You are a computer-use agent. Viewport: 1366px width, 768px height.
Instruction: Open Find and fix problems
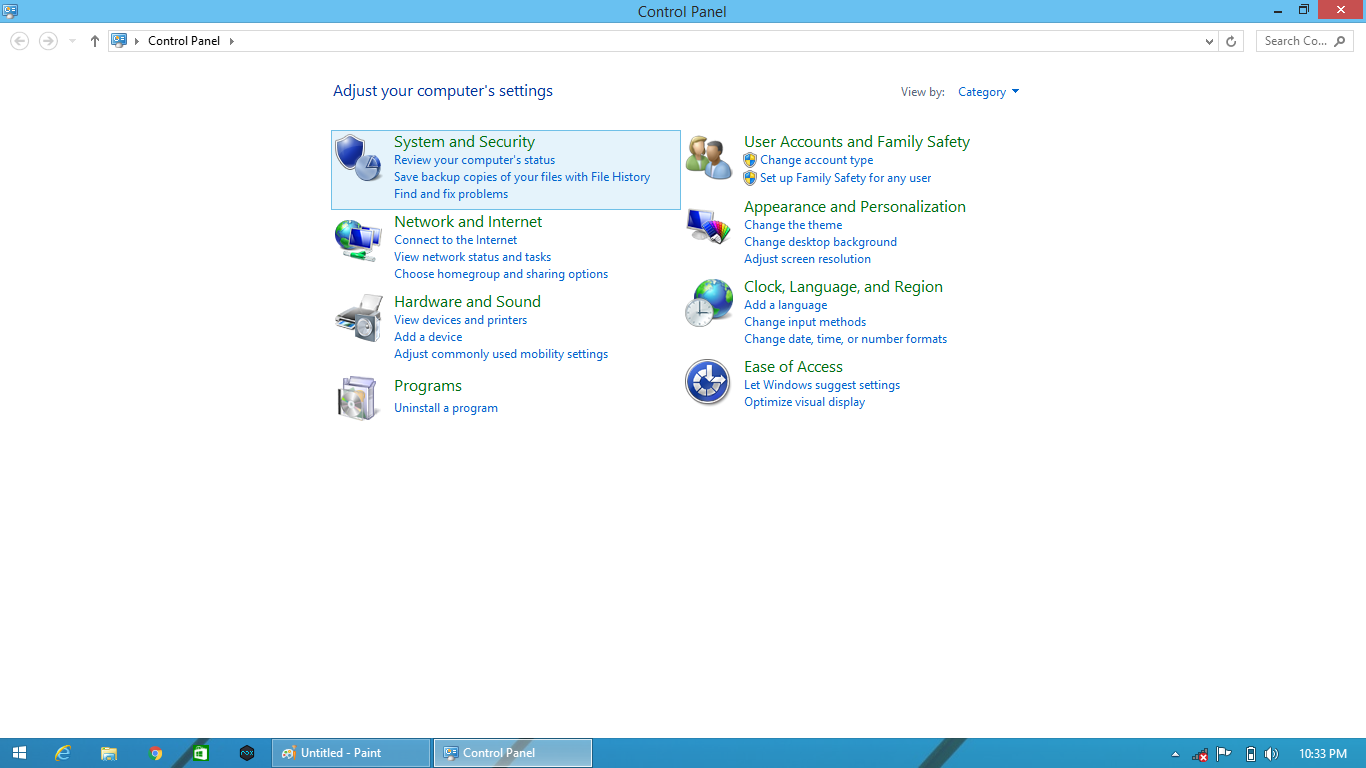click(x=451, y=194)
